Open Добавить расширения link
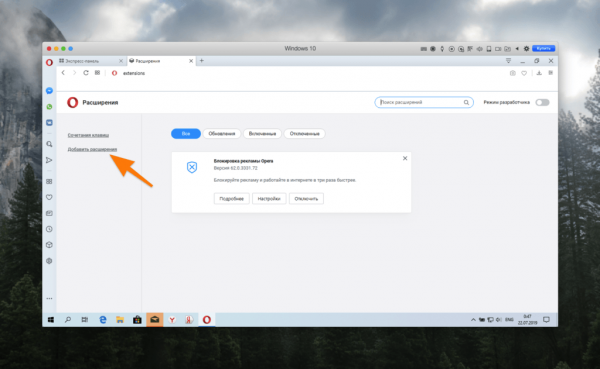This screenshot has width=600, height=369. (92, 149)
